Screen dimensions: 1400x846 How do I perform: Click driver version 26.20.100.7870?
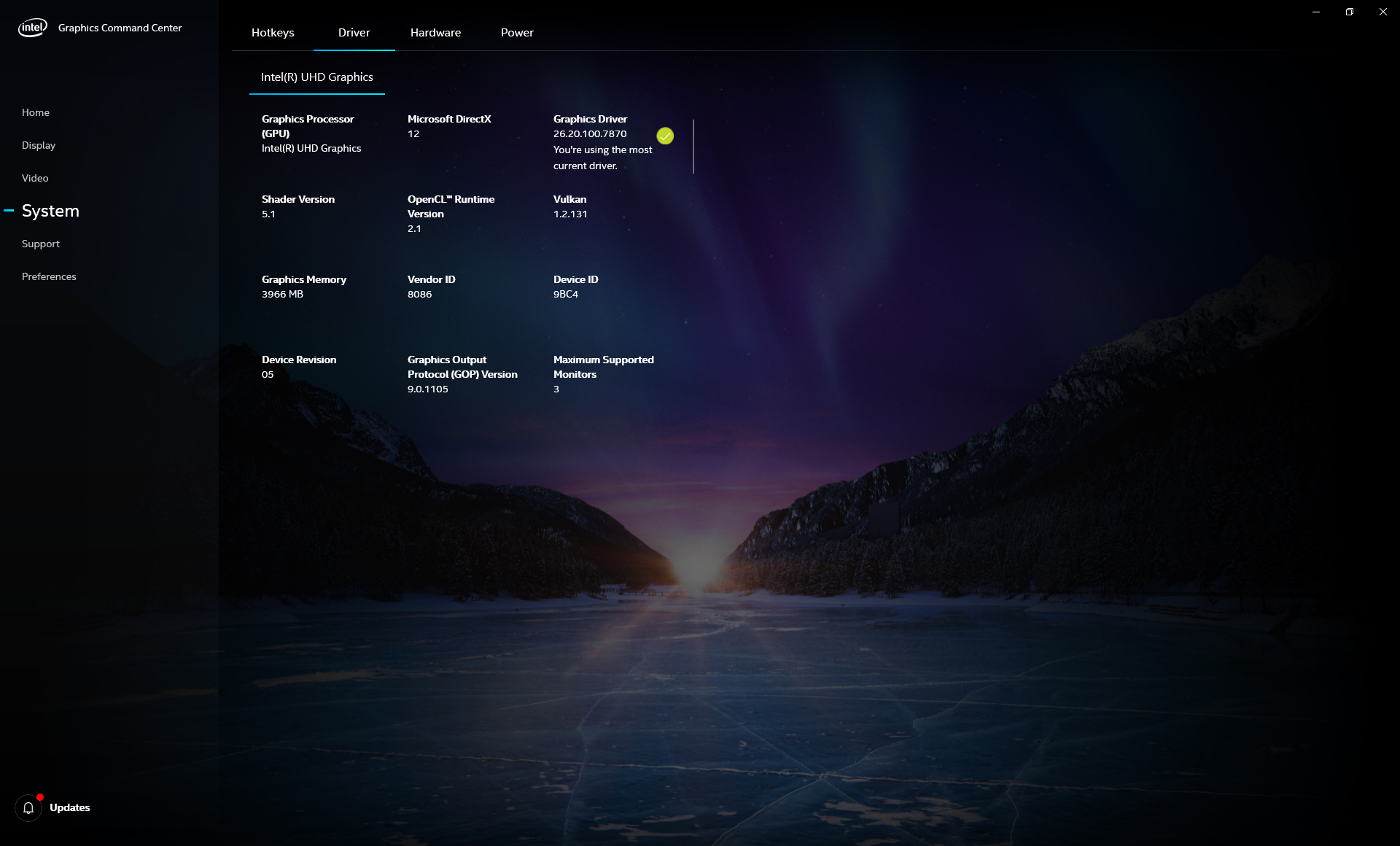click(590, 133)
